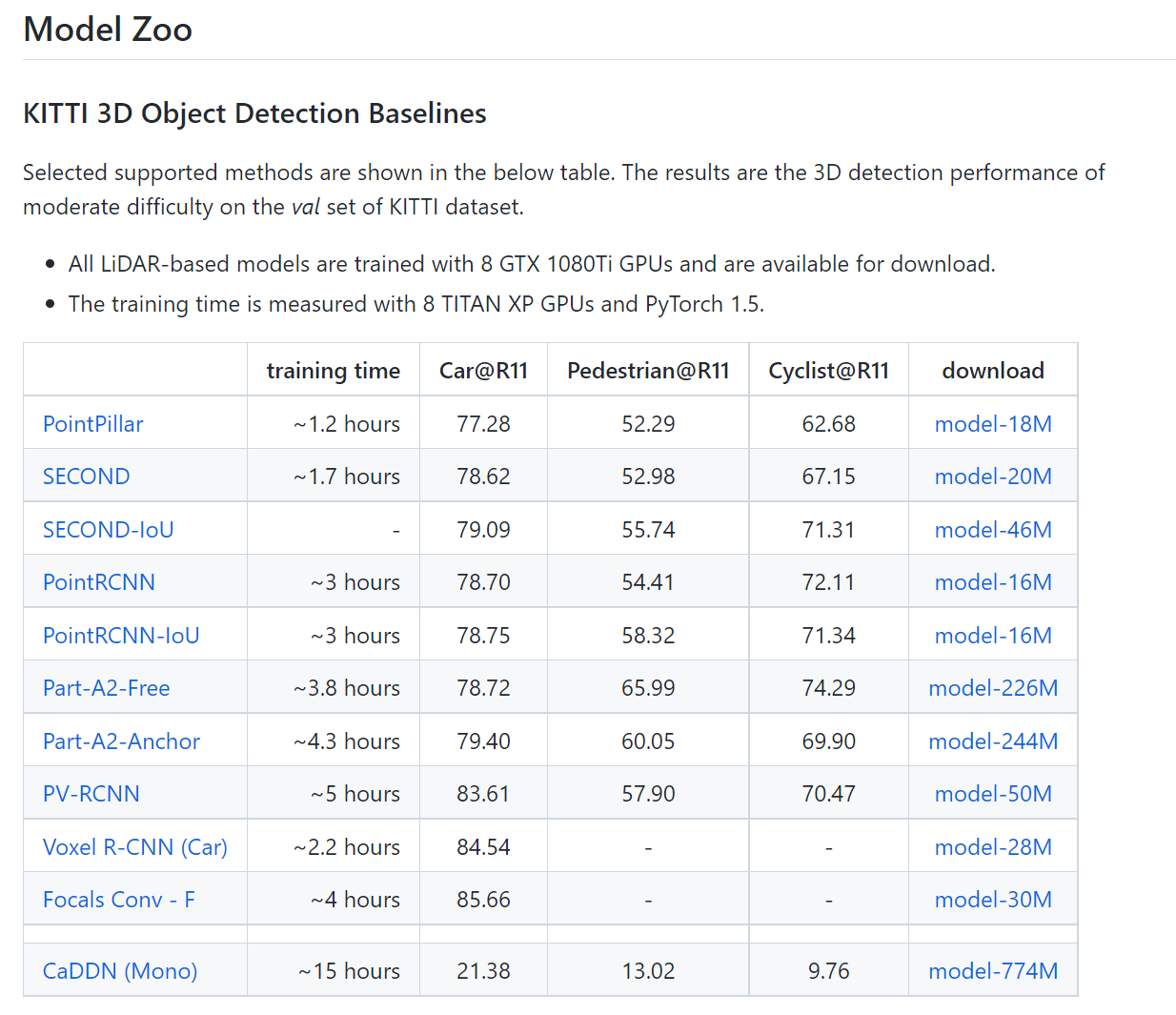The height and width of the screenshot is (1015, 1176).
Task: Download the Focals Conv model-30M file
Action: (993, 900)
